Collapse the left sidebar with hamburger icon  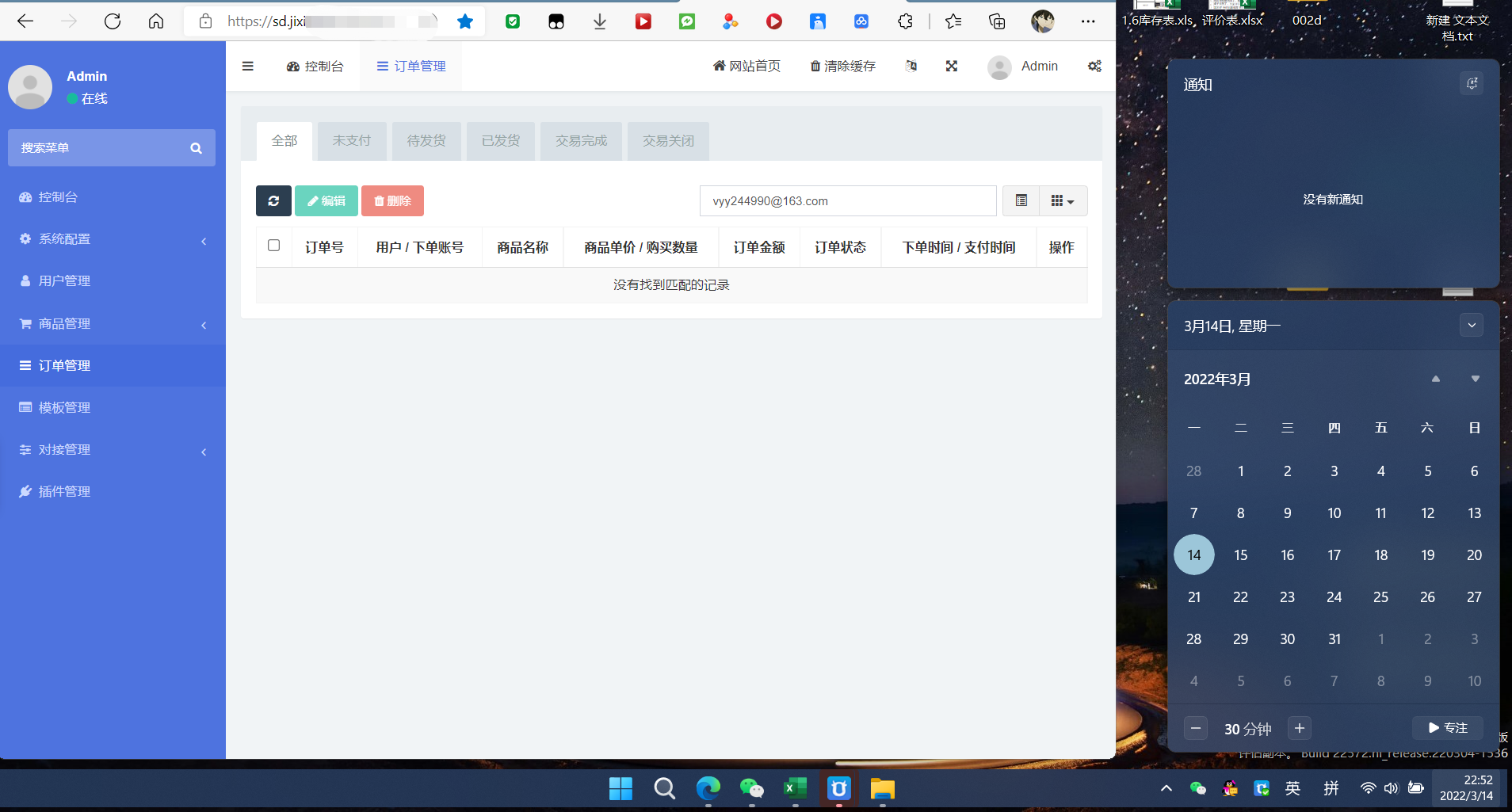coord(248,66)
